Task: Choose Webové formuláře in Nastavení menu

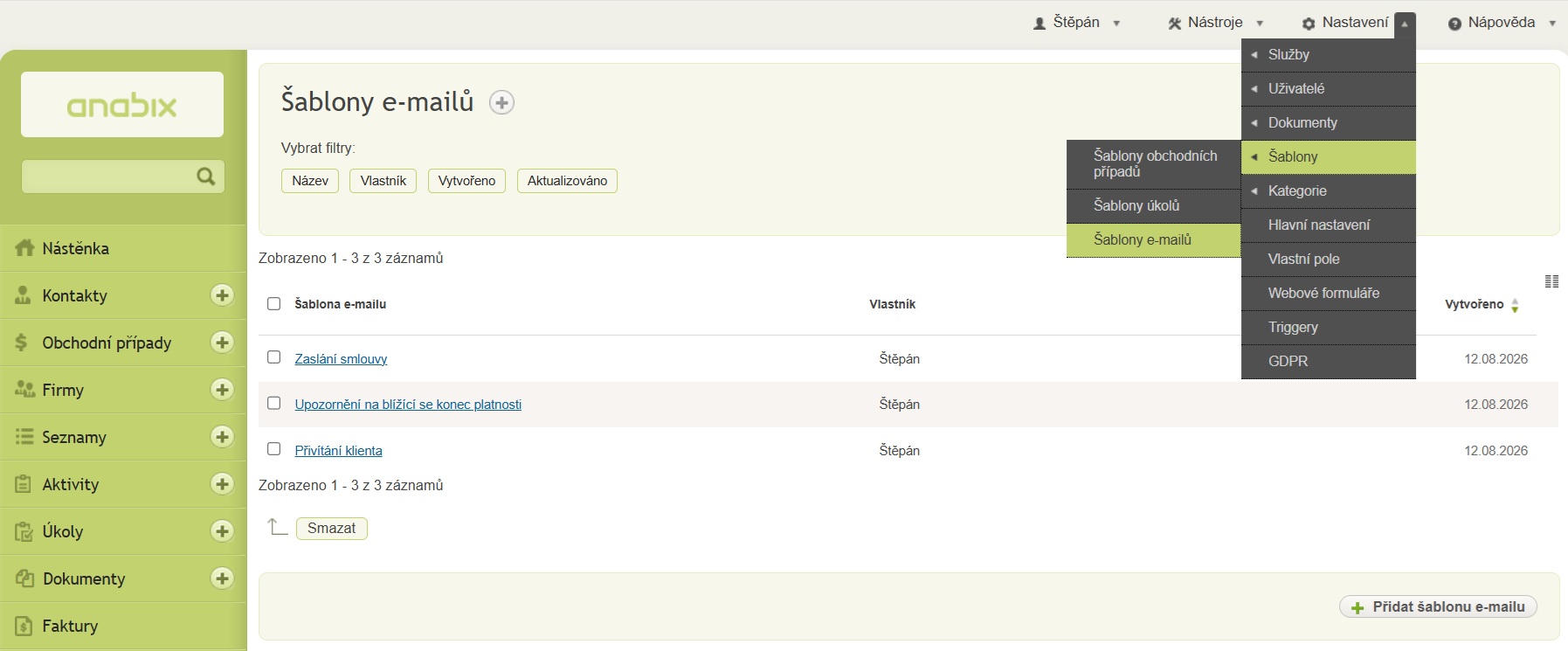Action: coord(1329,294)
